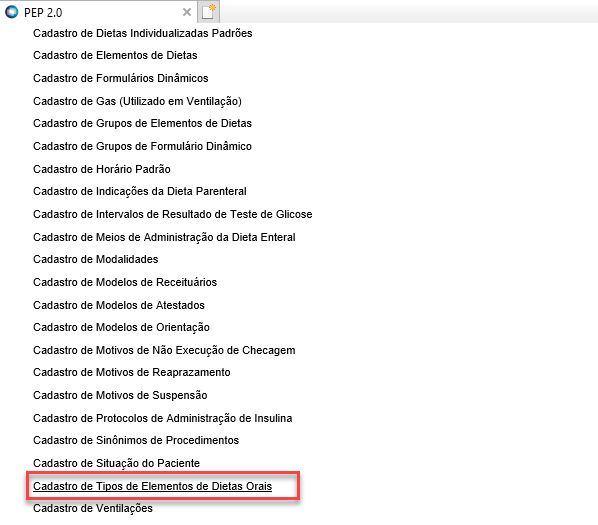Viewport: 598px width, 525px height.
Task: Open Cadastro de Intervalos de Resultado de Teste de Glicose
Action: (173, 214)
